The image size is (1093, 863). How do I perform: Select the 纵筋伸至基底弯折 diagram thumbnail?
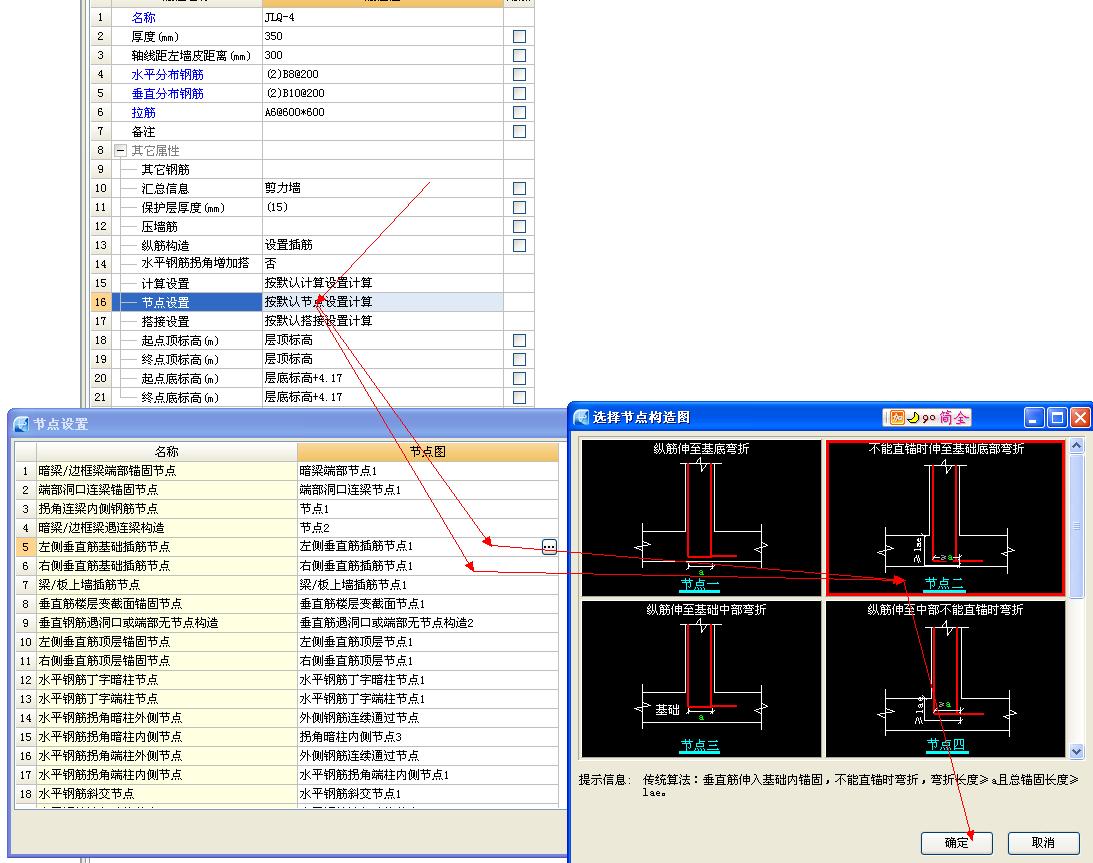point(701,518)
